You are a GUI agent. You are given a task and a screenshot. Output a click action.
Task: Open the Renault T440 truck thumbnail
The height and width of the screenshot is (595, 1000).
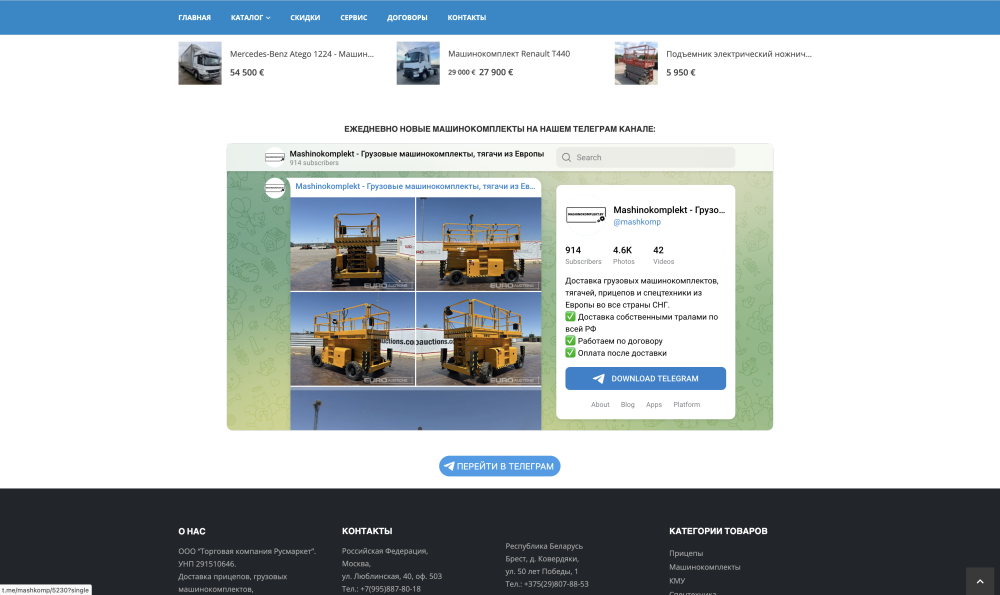[x=418, y=63]
